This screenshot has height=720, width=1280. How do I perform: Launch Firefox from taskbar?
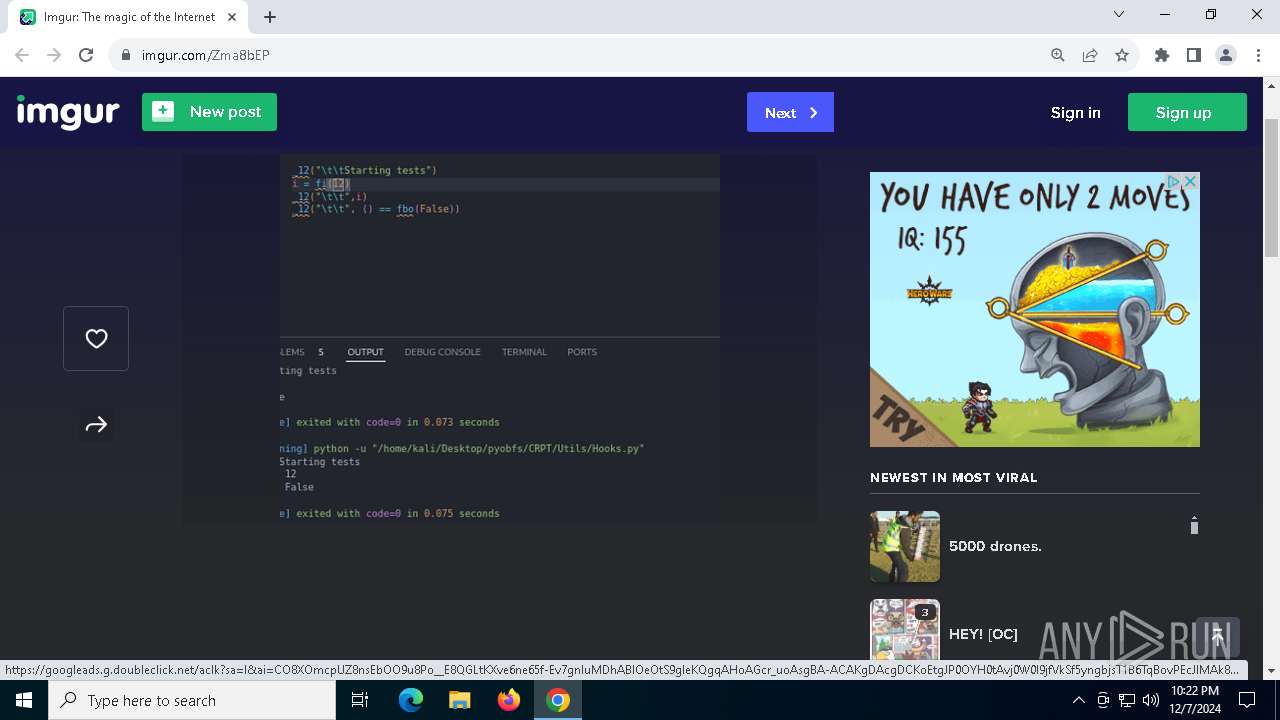pos(509,700)
